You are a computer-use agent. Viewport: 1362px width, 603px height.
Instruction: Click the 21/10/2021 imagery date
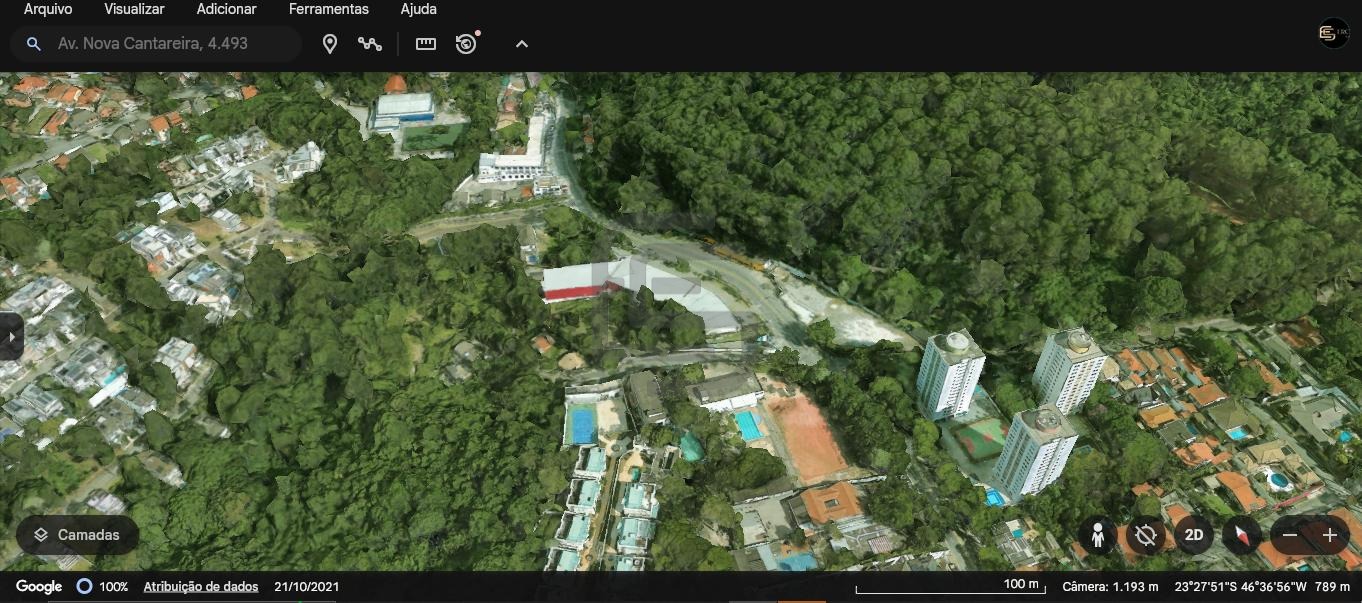(x=306, y=587)
